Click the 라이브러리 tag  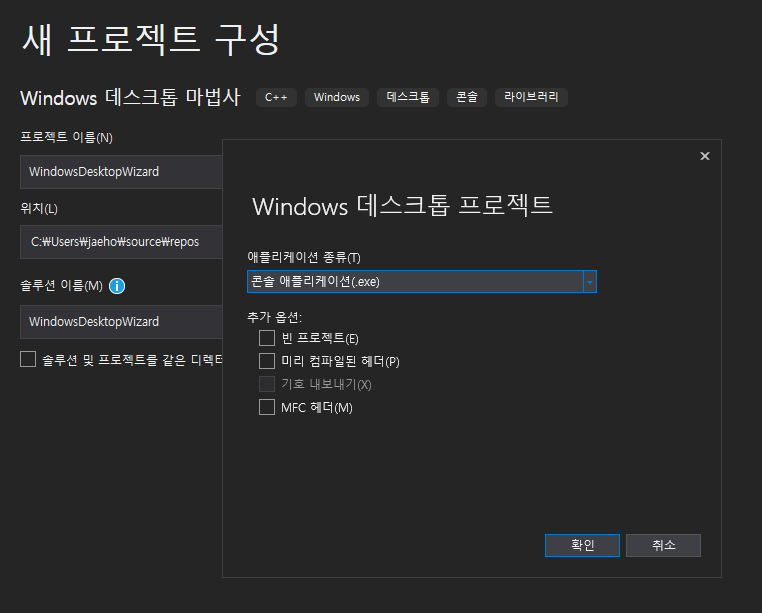point(531,97)
